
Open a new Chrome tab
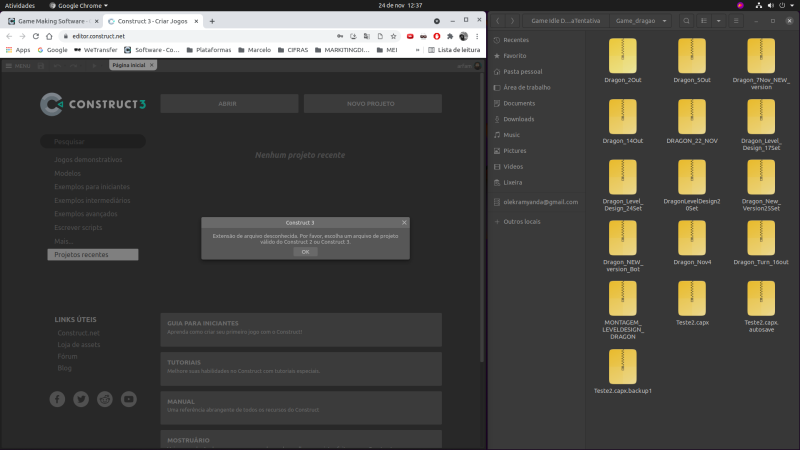pyautogui.click(x=212, y=21)
